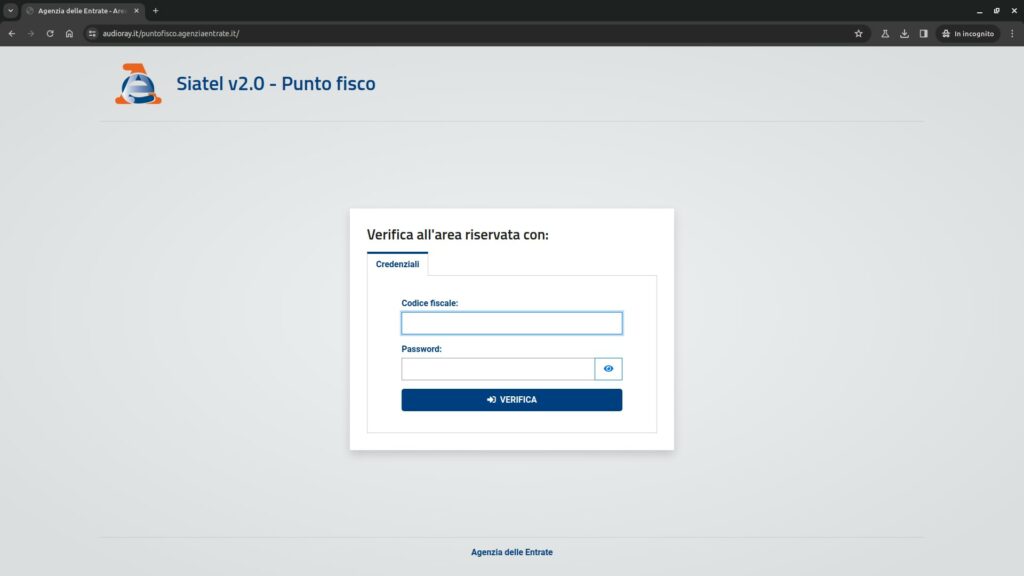This screenshot has width=1024, height=576.
Task: Open the browser downloads icon
Action: pyautogui.click(x=904, y=33)
